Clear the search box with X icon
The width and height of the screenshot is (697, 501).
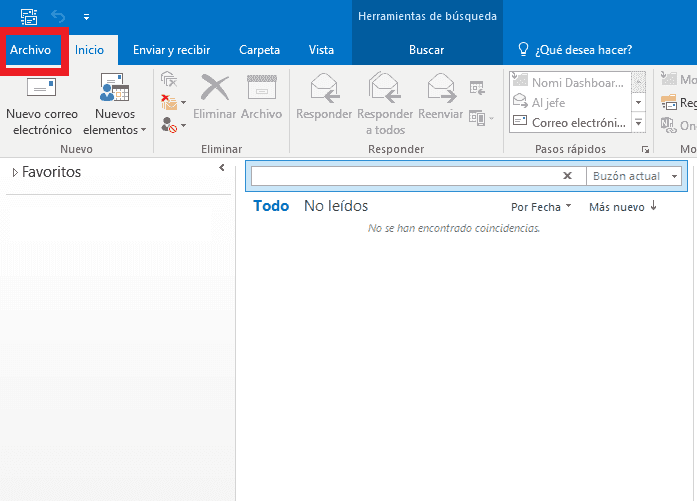click(x=567, y=176)
